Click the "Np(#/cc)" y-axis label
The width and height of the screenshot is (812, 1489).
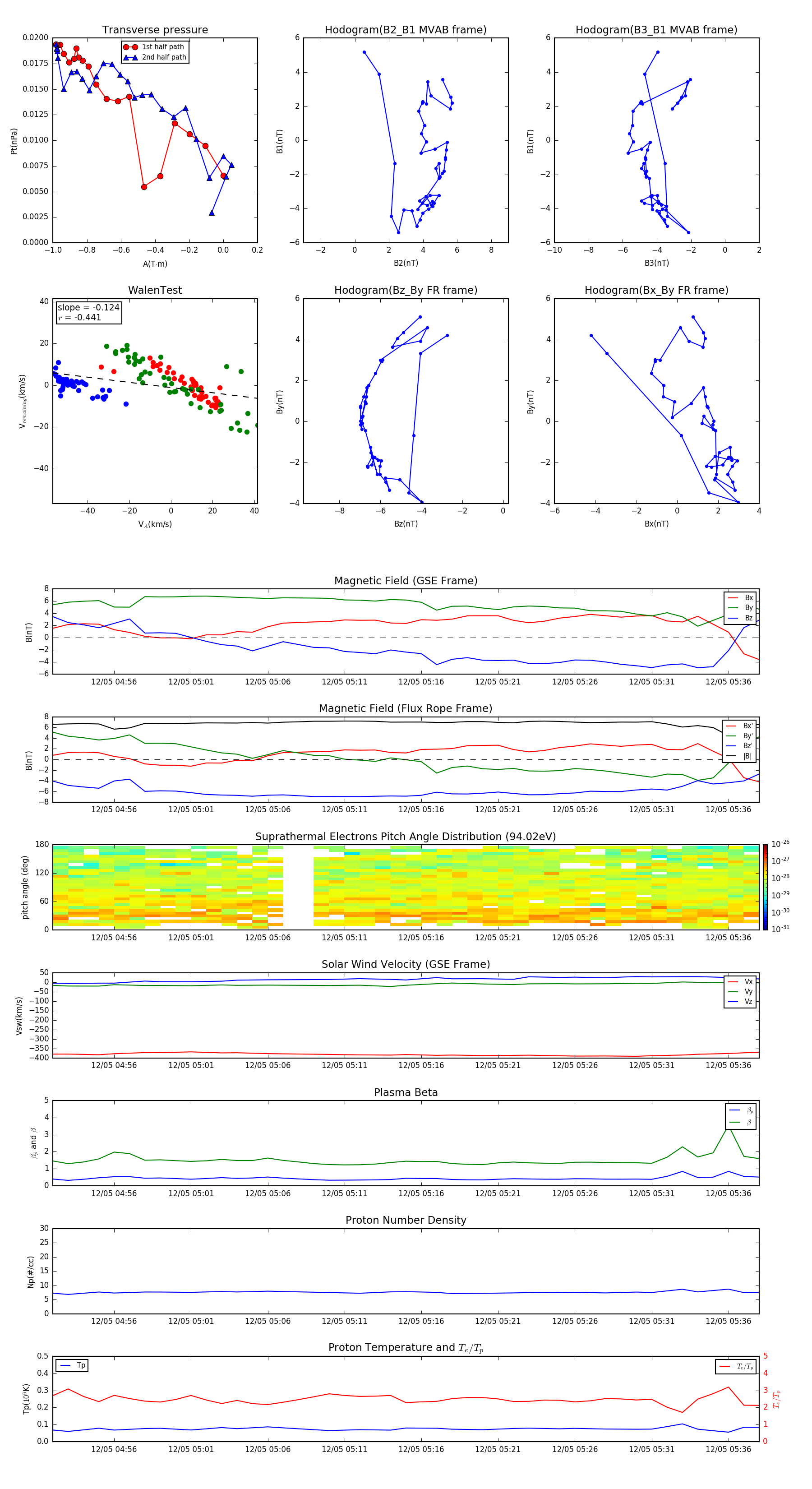[31, 1272]
